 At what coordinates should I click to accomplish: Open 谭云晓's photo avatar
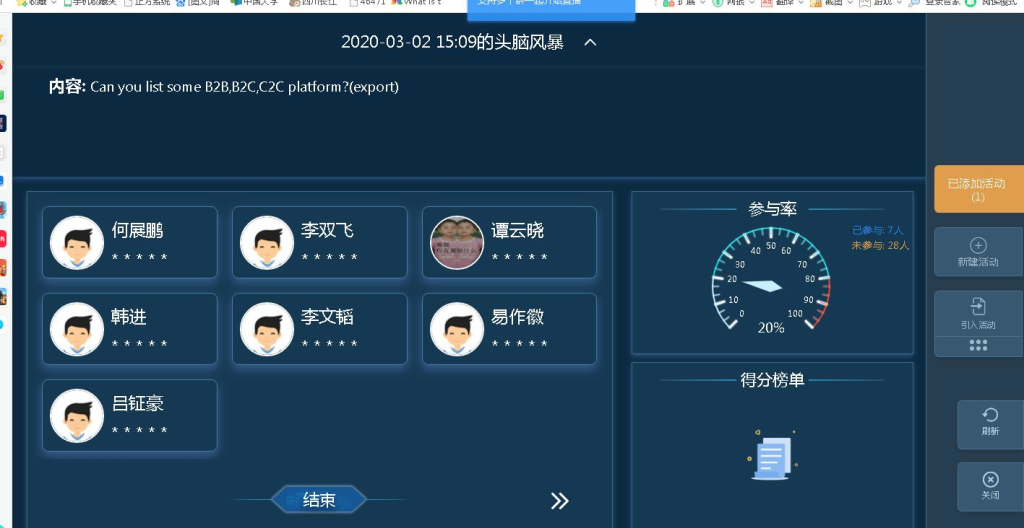click(456, 242)
